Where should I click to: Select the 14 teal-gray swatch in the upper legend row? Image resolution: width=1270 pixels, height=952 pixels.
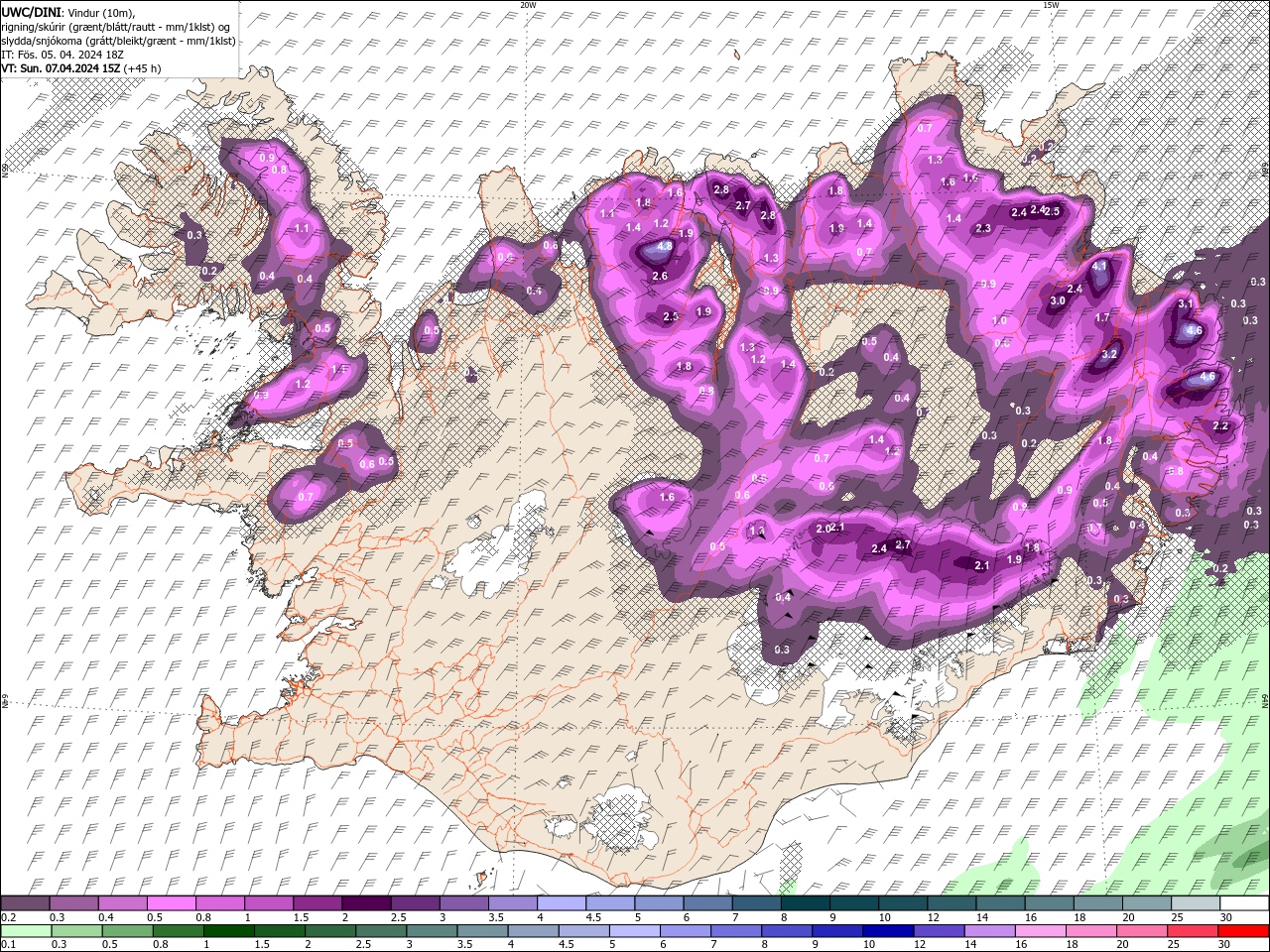point(1000,902)
